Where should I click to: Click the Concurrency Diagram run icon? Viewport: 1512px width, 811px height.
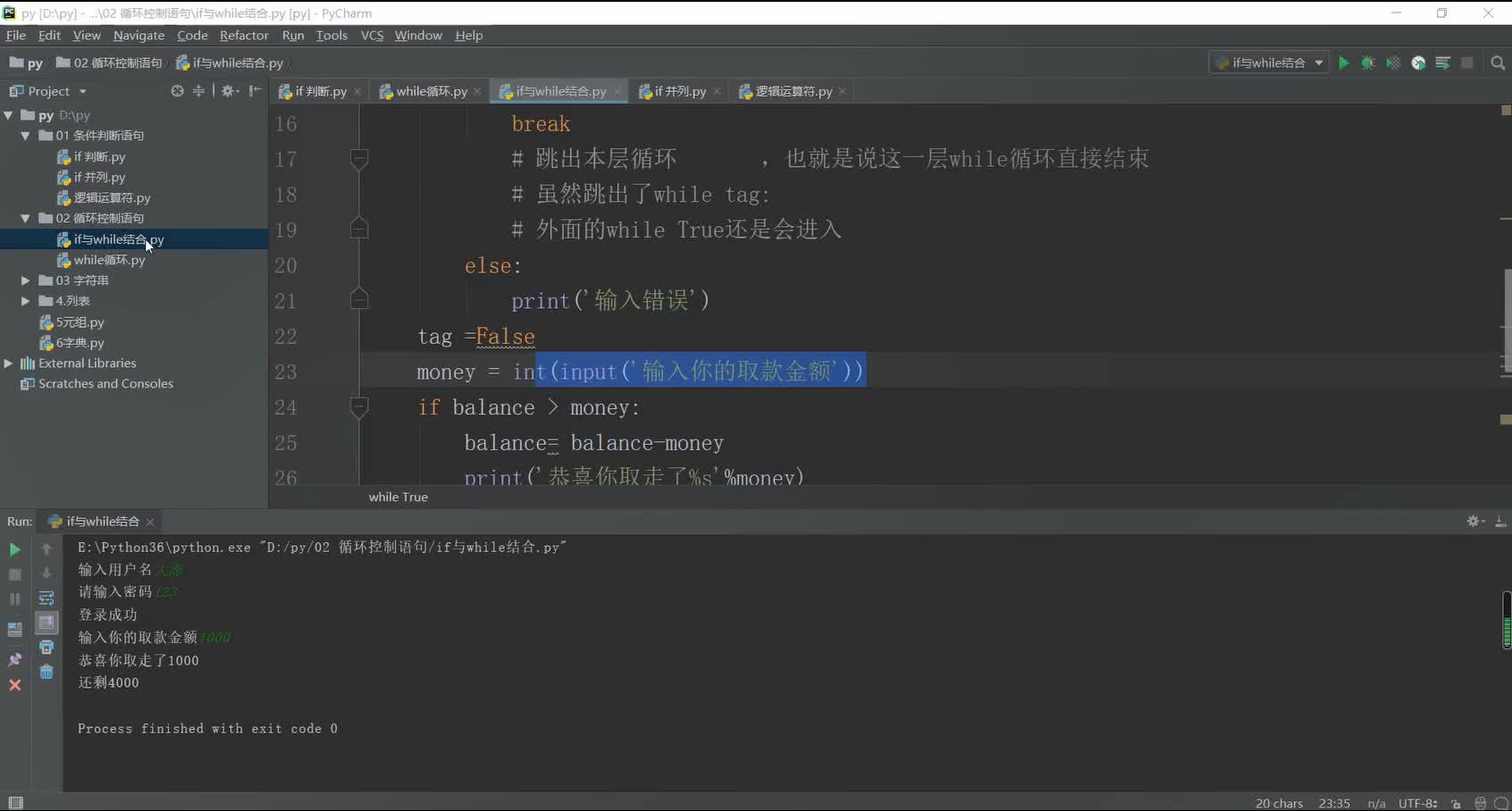click(x=1442, y=63)
